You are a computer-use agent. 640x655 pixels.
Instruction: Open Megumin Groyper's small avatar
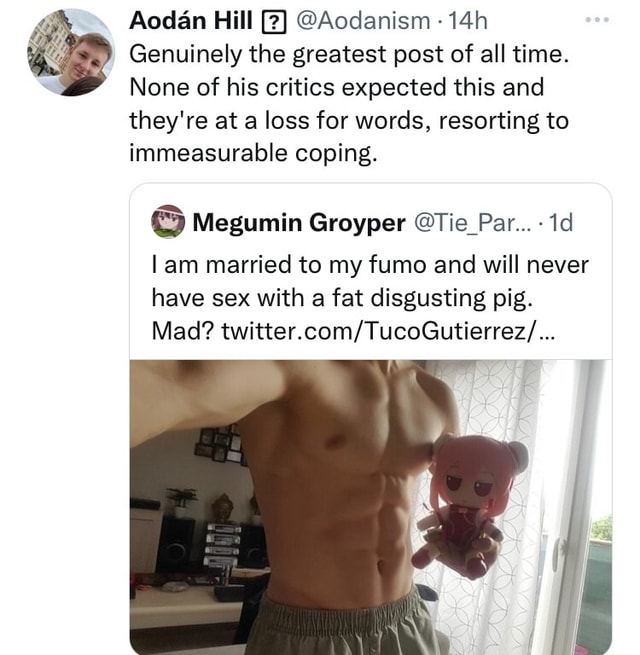[x=168, y=222]
